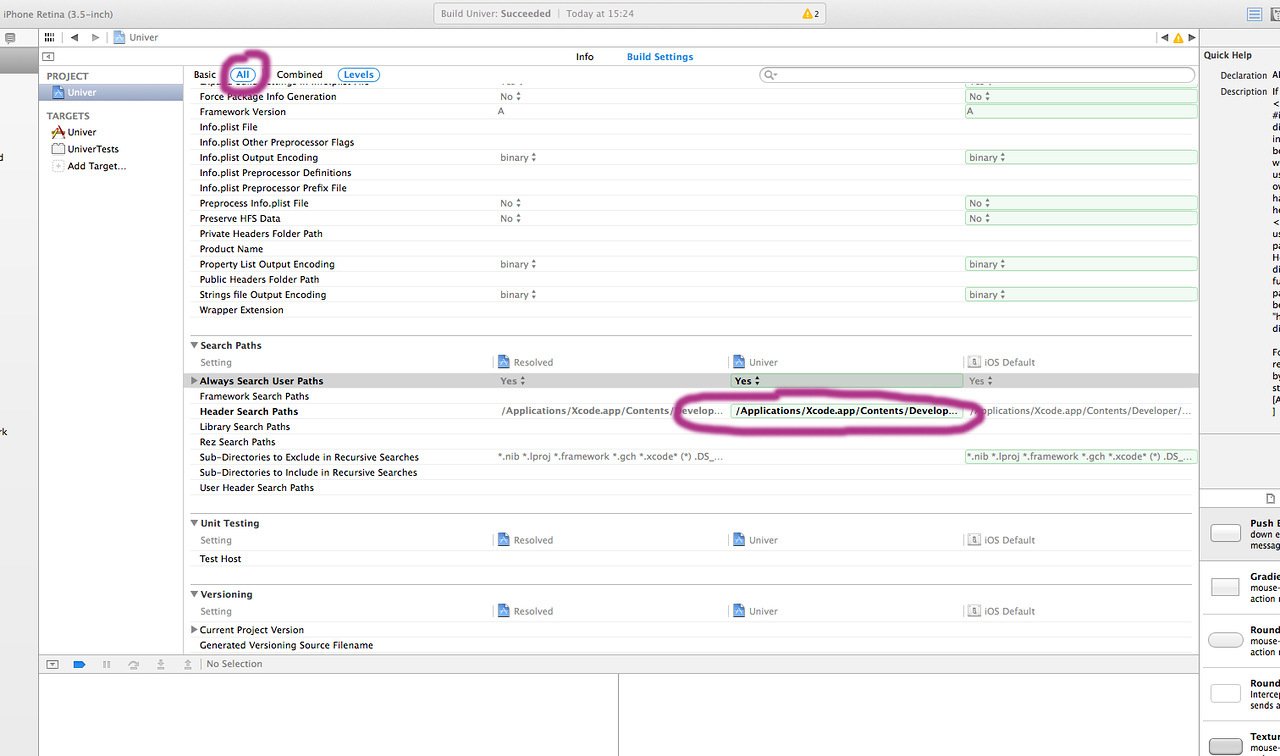Toggle breakpoints activation in debug bar
This screenshot has width=1280, height=756.
80,664
